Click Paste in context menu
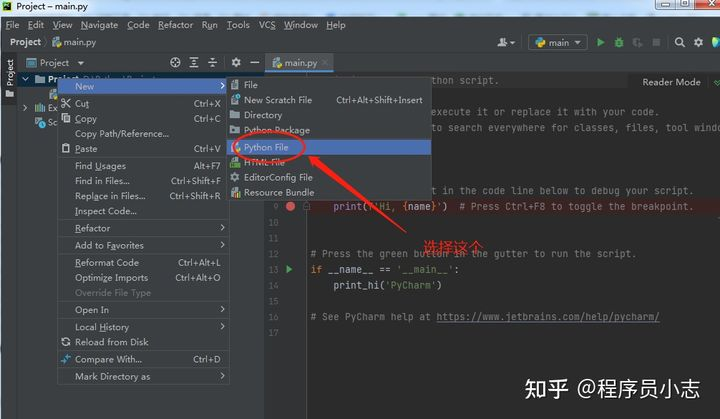Image resolution: width=720 pixels, height=419 pixels. (x=143, y=149)
